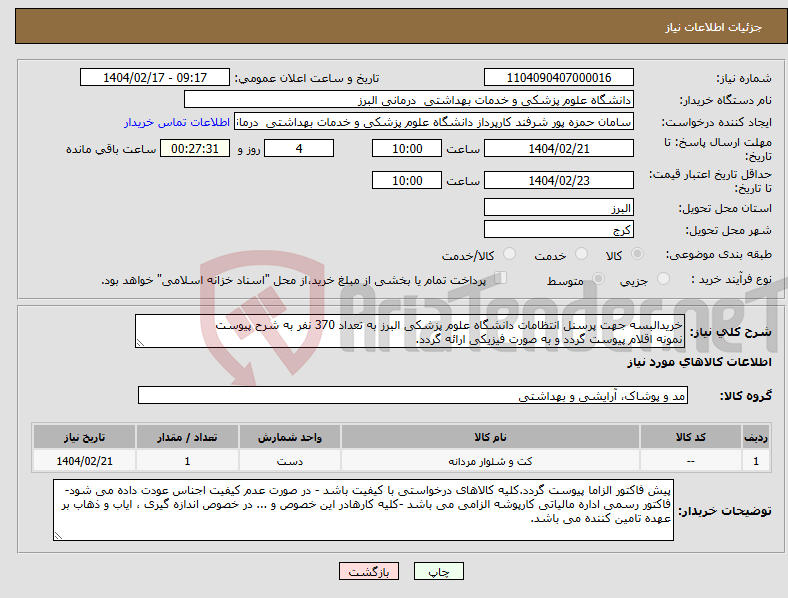Click the delivery province field البرز

(558, 207)
